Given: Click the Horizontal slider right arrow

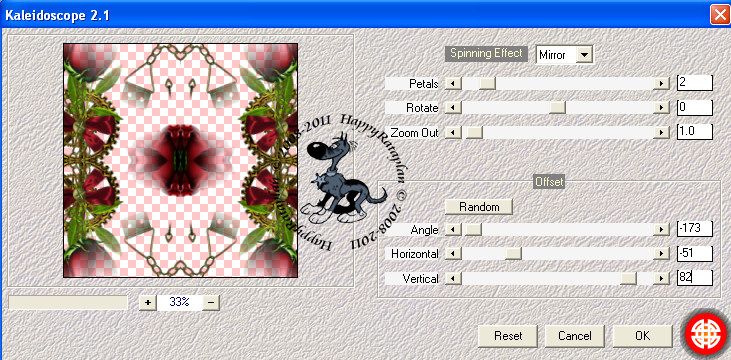Looking at the screenshot, I should 661,254.
